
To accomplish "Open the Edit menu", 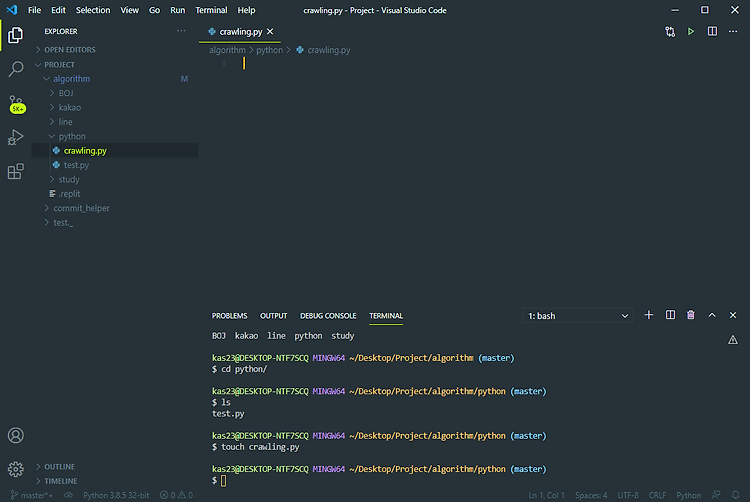I will coord(58,10).
